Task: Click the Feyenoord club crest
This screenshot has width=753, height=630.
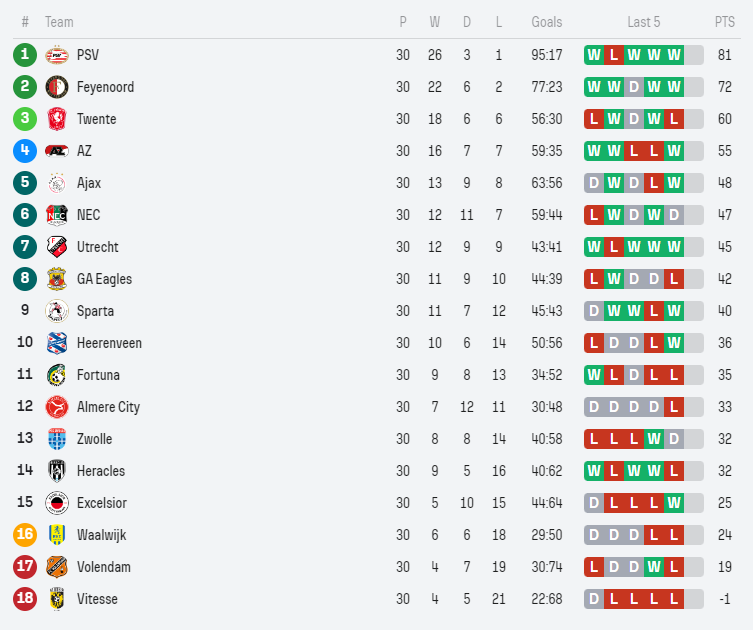Action: tap(57, 87)
